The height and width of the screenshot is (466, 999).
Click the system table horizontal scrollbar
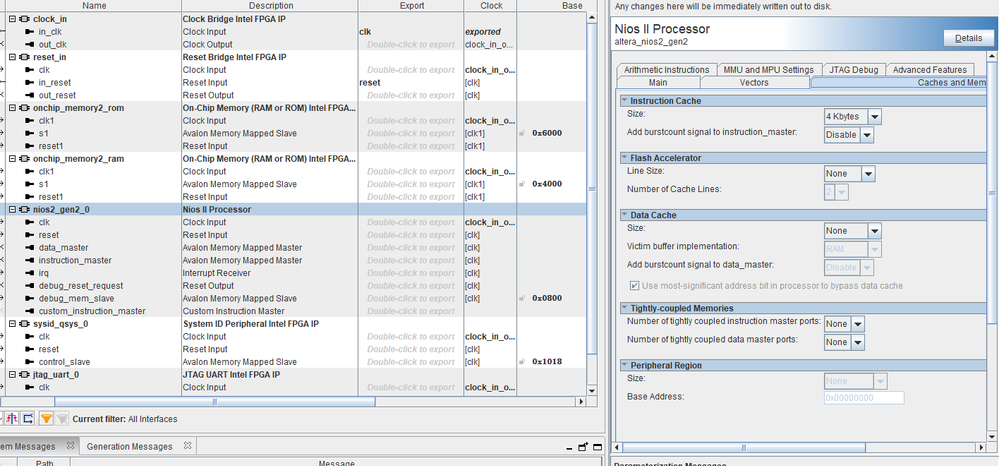click(x=215, y=402)
